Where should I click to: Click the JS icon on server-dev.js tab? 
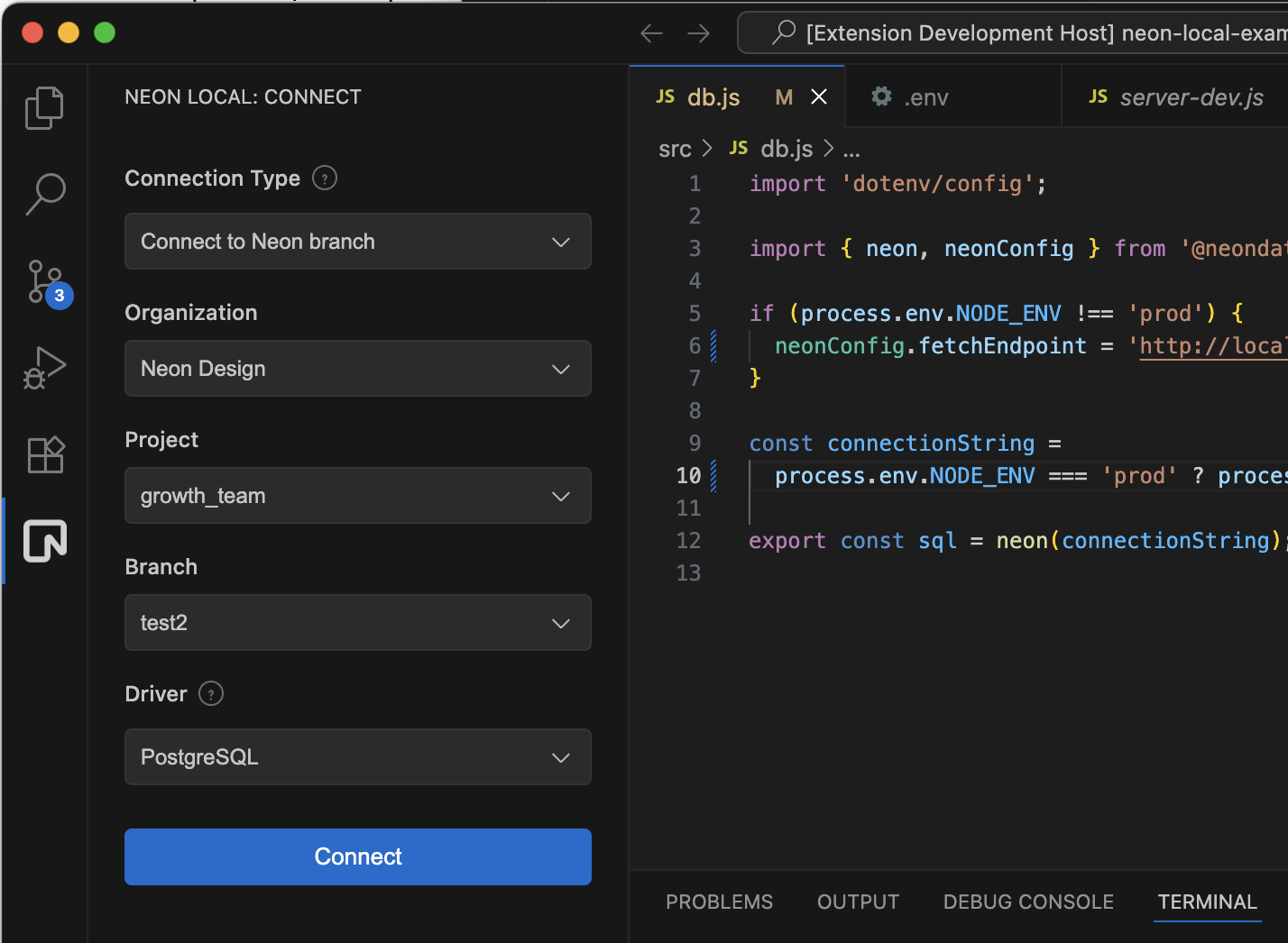point(1098,96)
